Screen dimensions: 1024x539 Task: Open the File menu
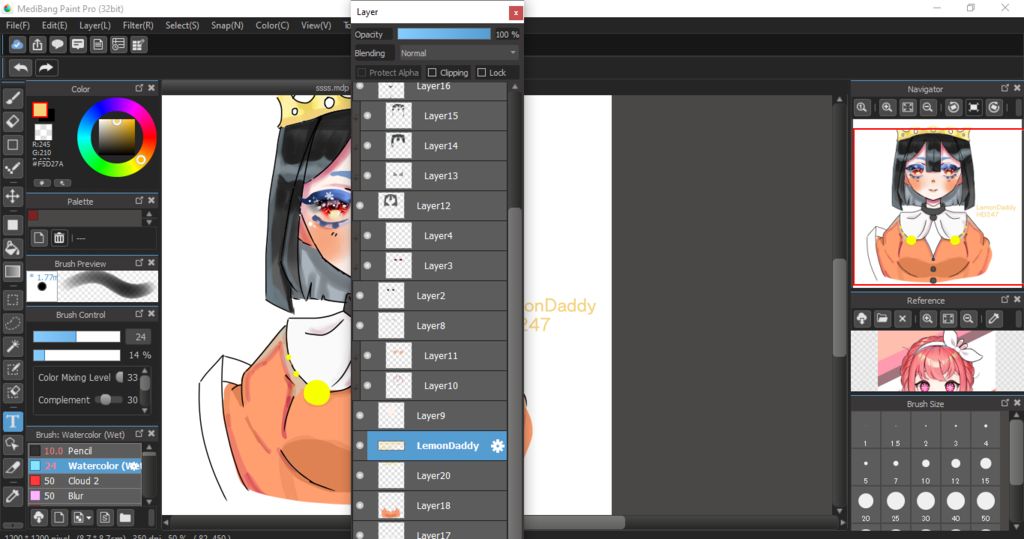(18, 25)
